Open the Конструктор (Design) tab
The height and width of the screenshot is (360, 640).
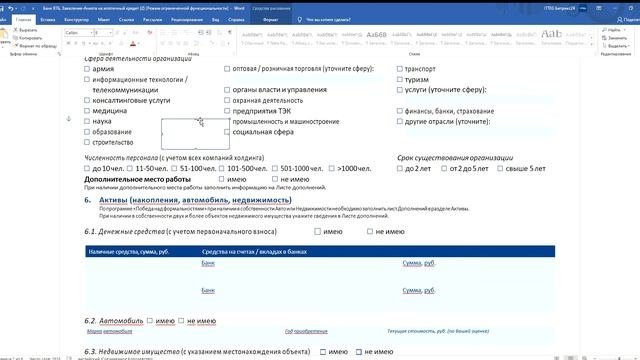pyautogui.click(x=76, y=20)
